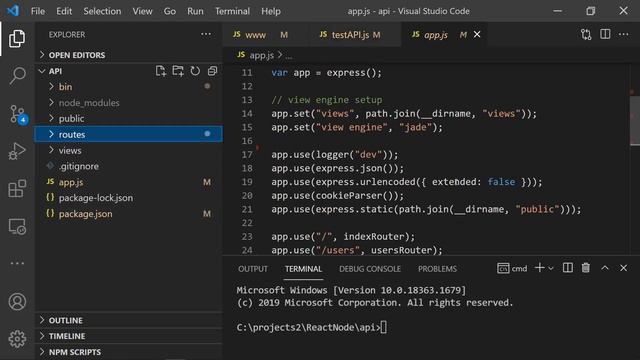
Task: Expand the Outline section
Action: point(129,320)
